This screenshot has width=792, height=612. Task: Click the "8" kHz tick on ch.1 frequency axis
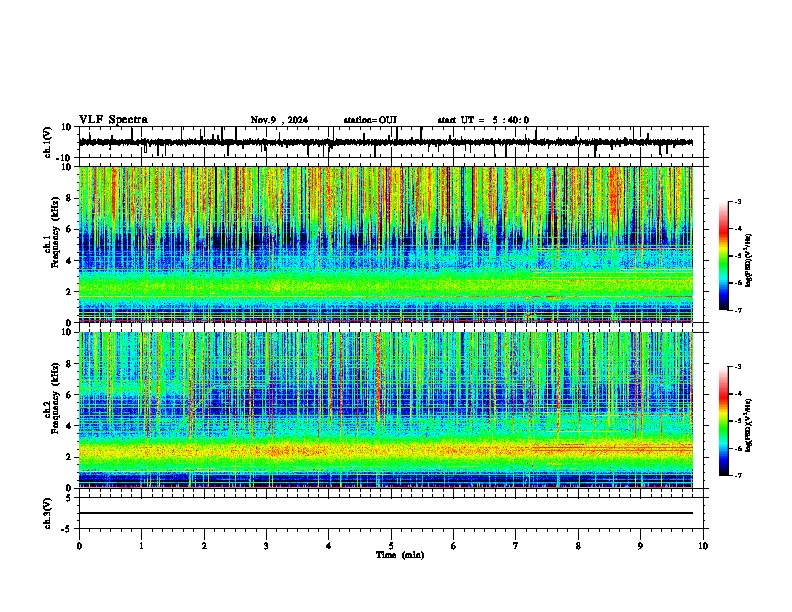pos(69,198)
